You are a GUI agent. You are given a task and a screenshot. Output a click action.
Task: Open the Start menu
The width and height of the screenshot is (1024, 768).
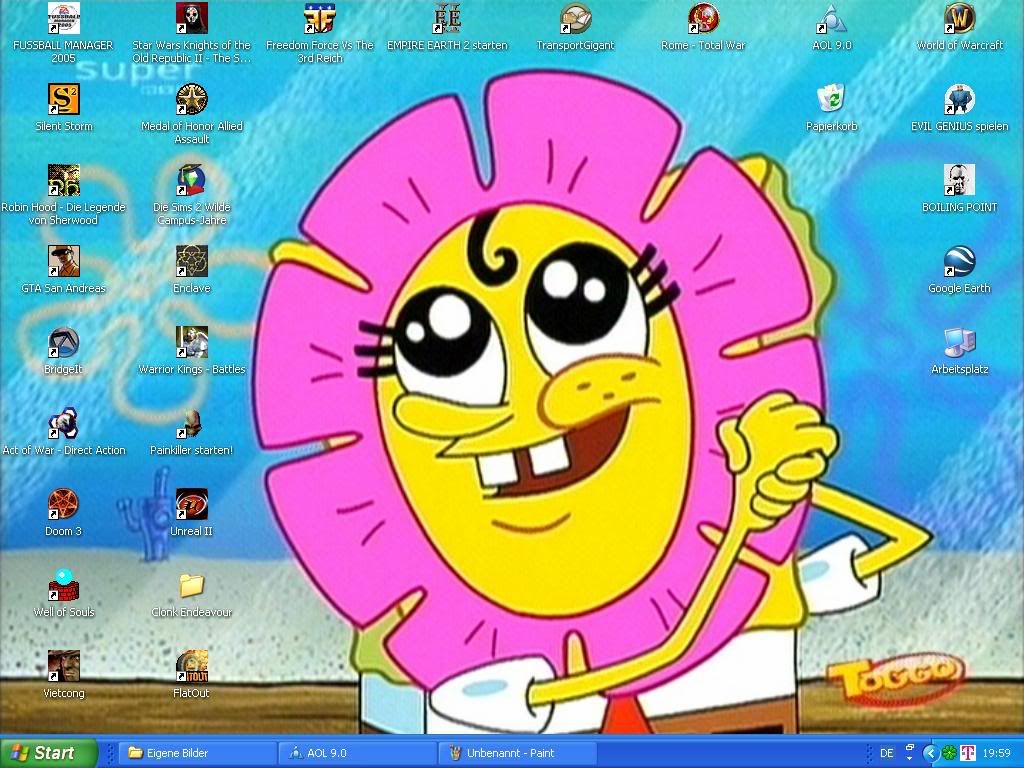[x=48, y=753]
